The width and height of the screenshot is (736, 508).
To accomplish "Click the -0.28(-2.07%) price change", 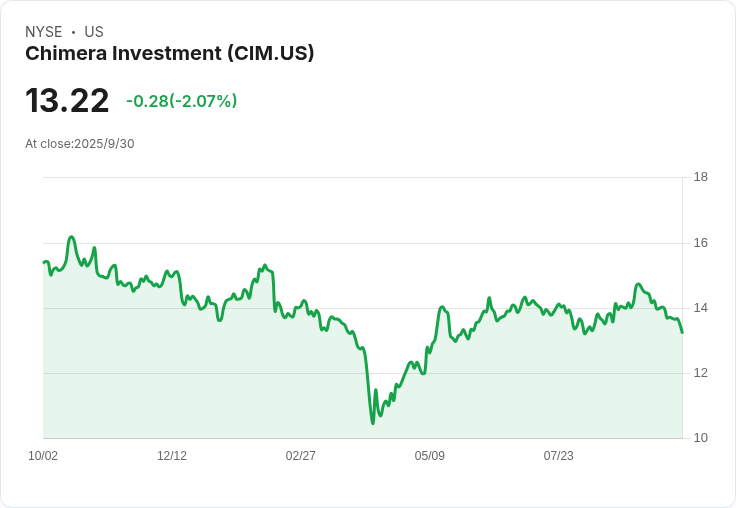I will [x=182, y=101].
